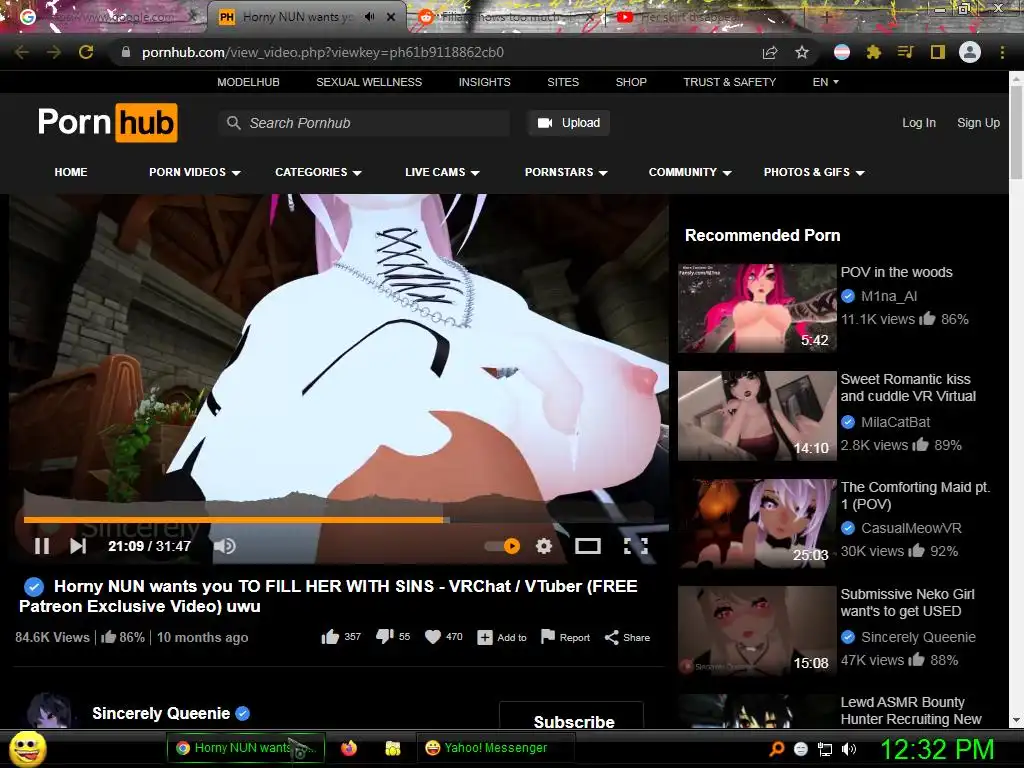Click the channel avatar below the video
The image size is (1024, 768).
[x=50, y=712]
